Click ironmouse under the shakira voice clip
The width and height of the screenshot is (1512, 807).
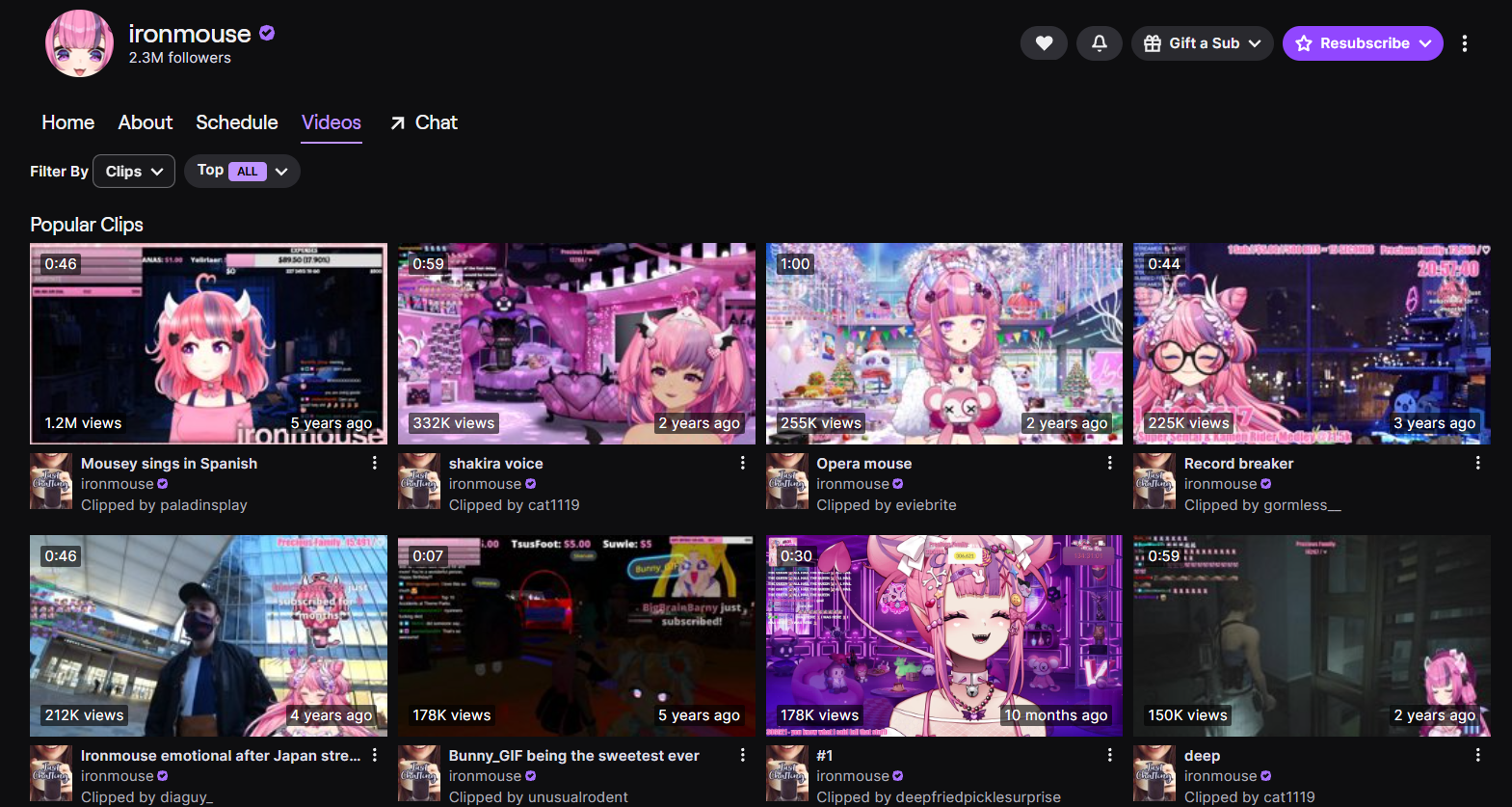[485, 484]
